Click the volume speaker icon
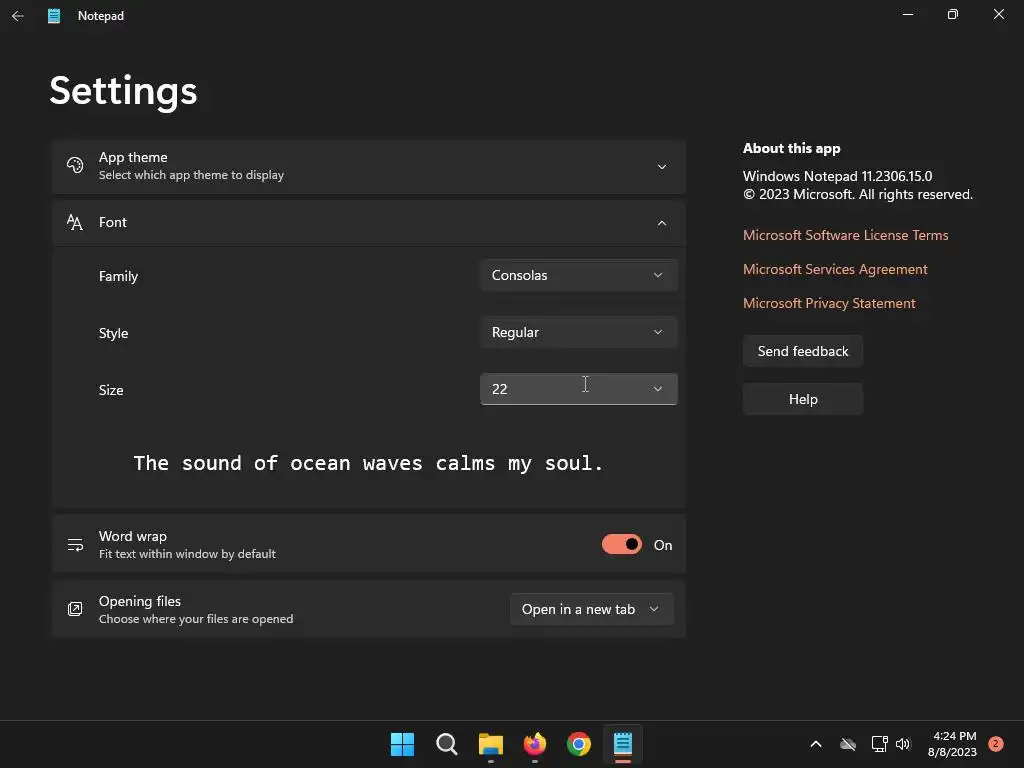 pyautogui.click(x=903, y=744)
